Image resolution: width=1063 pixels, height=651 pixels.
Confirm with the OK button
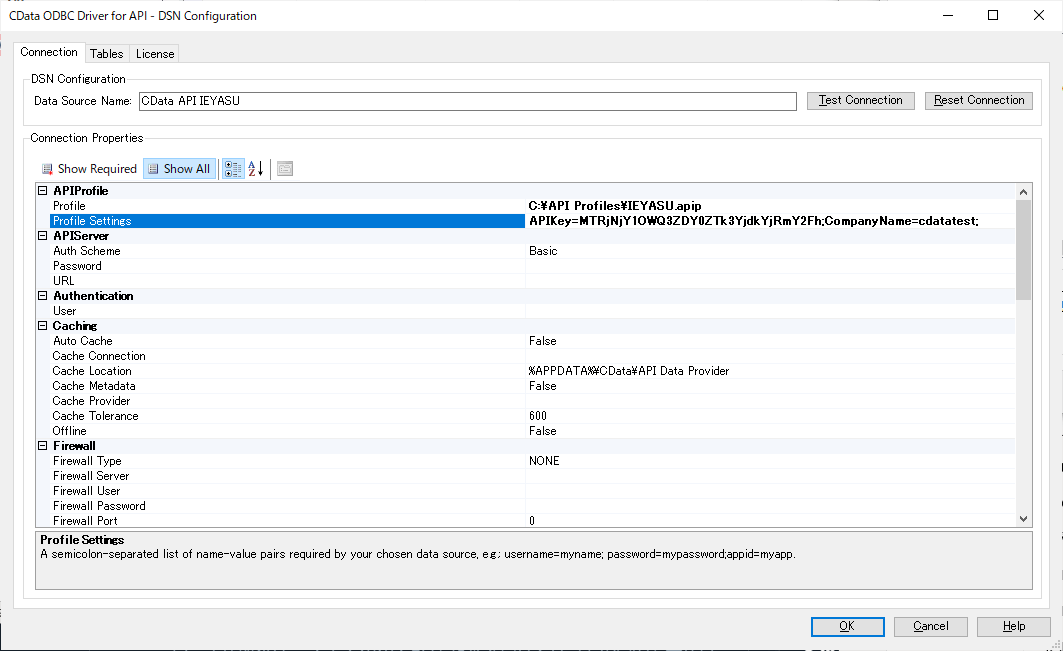(847, 626)
